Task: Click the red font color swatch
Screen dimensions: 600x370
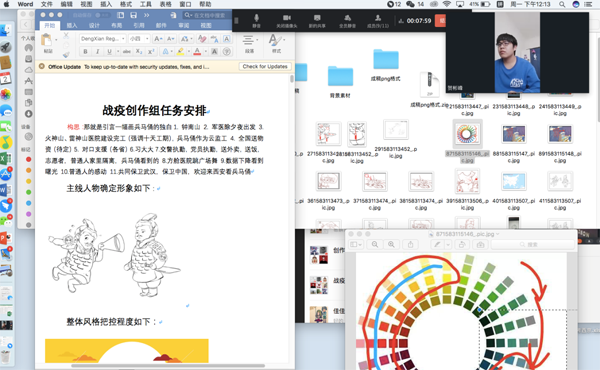Action: click(x=197, y=51)
